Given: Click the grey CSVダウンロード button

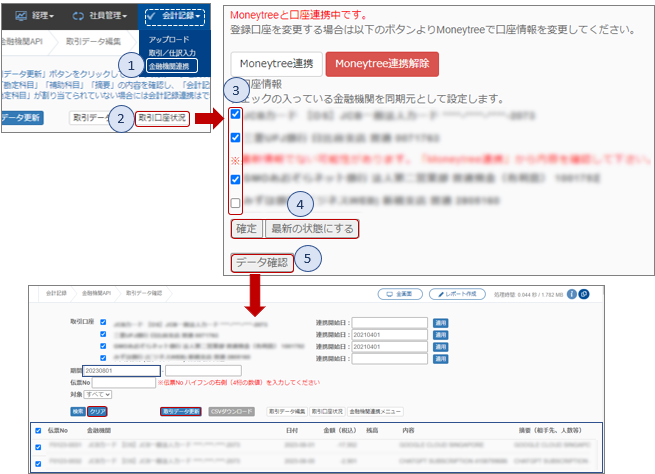Looking at the screenshot, I should click(x=231, y=411).
